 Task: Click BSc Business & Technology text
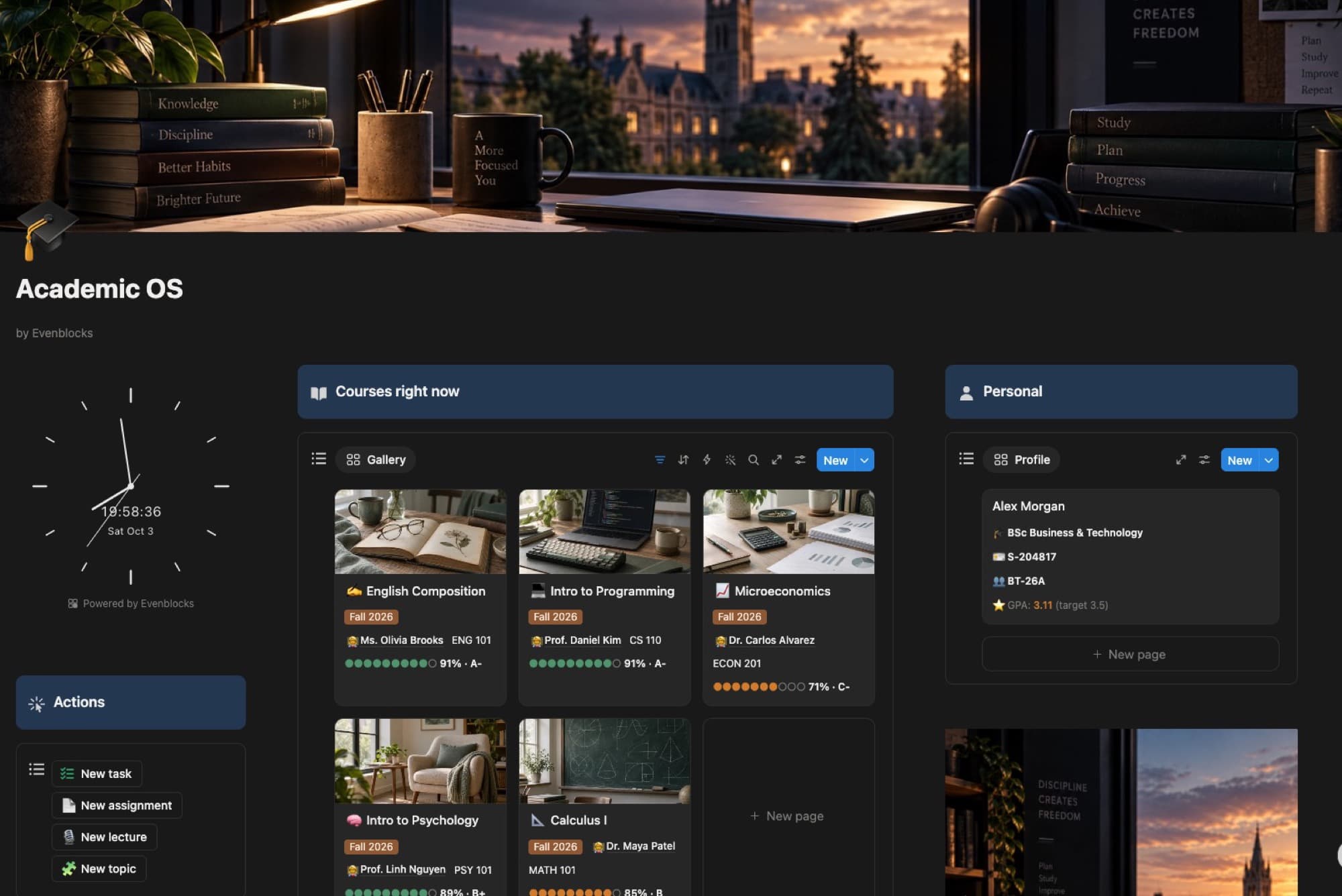coord(1074,533)
